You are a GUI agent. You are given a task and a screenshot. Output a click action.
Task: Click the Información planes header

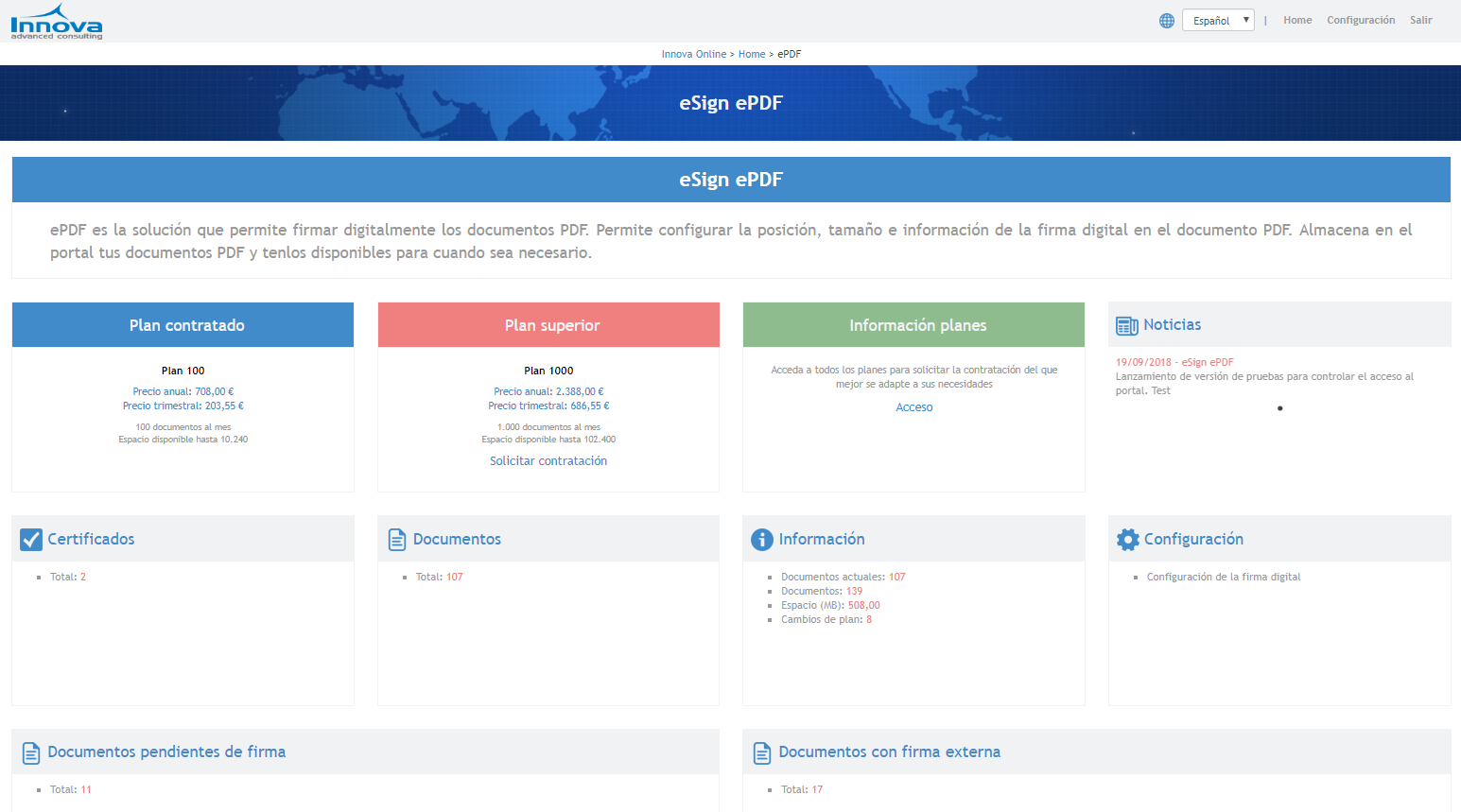tap(913, 325)
